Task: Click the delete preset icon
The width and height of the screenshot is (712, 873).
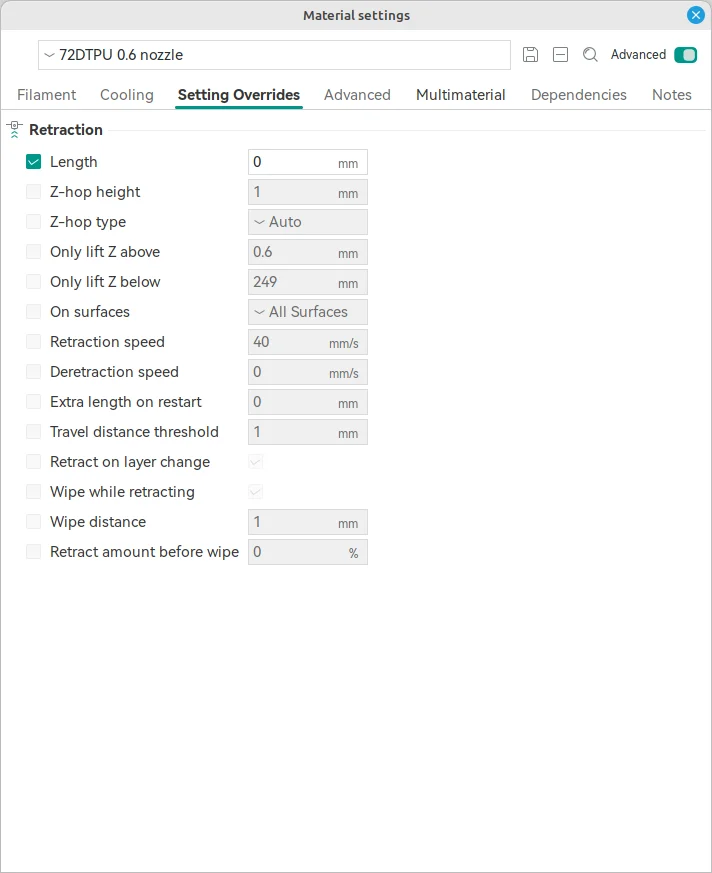Action: click(560, 55)
